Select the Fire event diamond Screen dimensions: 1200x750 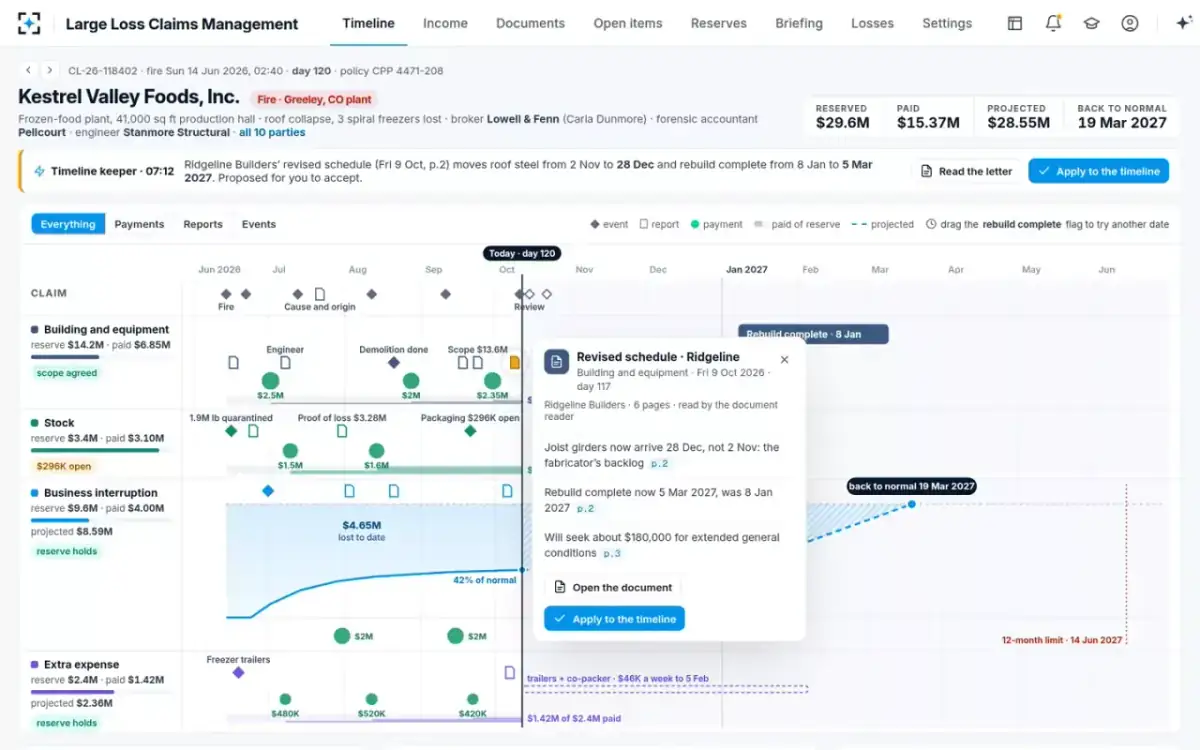pyautogui.click(x=226, y=294)
